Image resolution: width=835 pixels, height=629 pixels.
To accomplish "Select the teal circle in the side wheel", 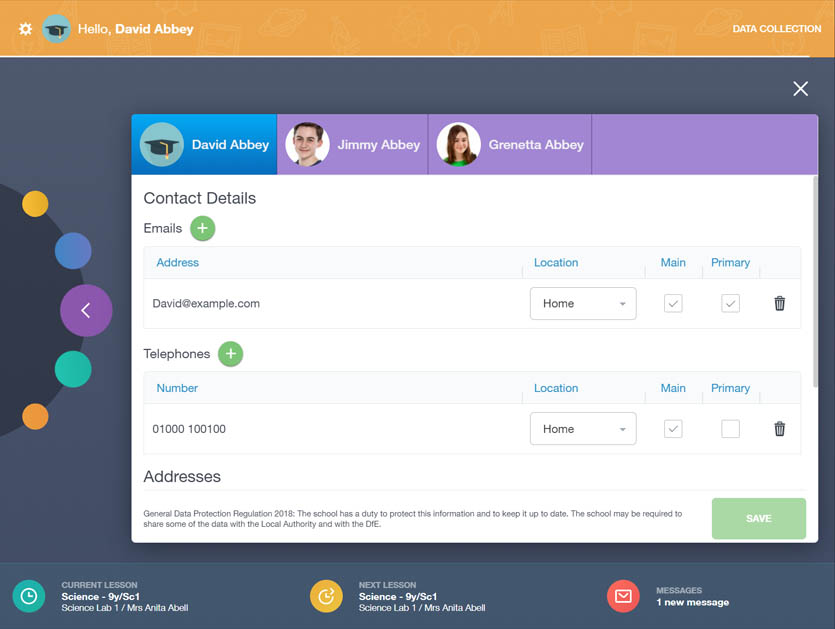I will click(x=73, y=369).
